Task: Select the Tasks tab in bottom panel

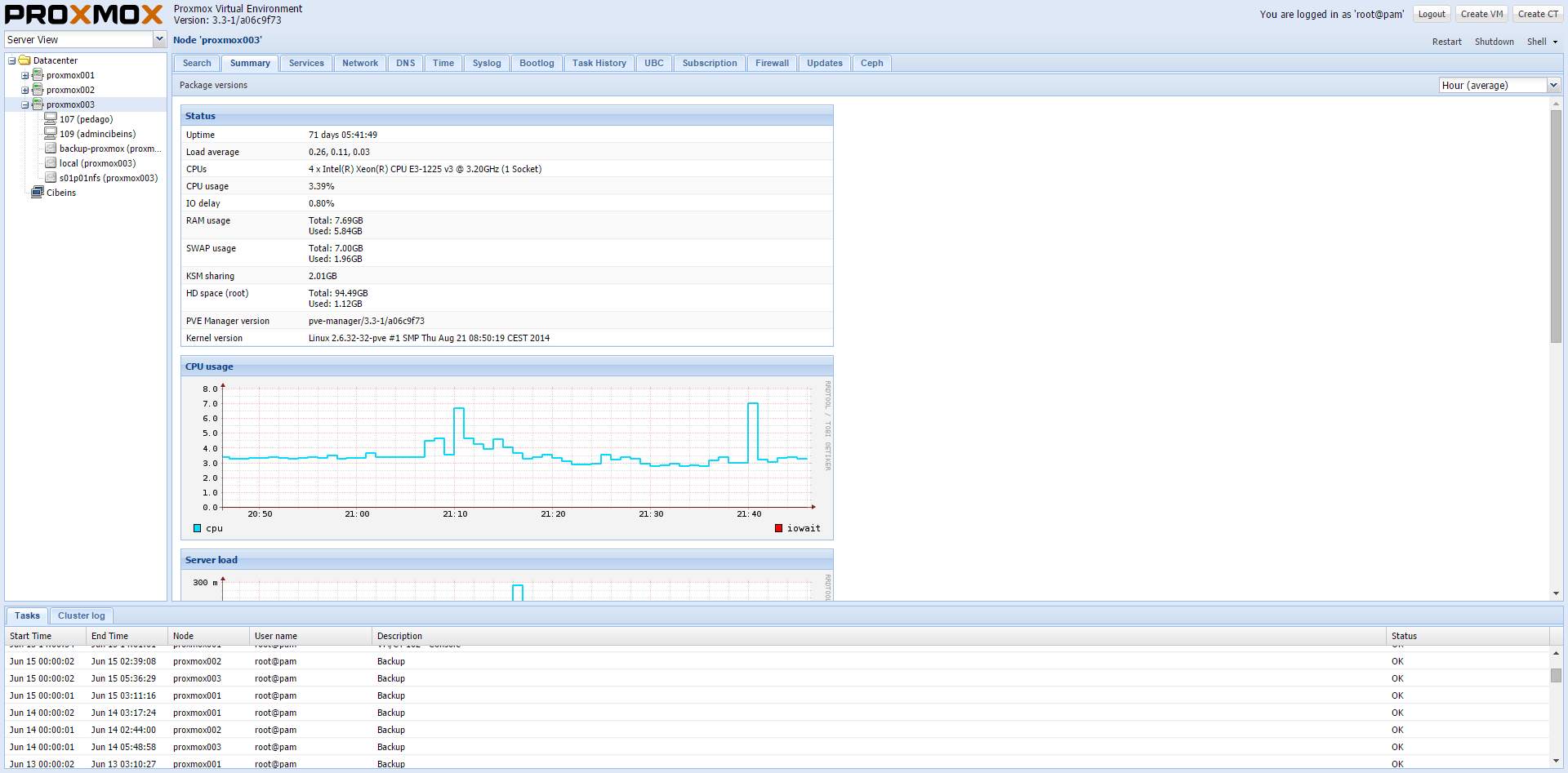Action: 27,615
